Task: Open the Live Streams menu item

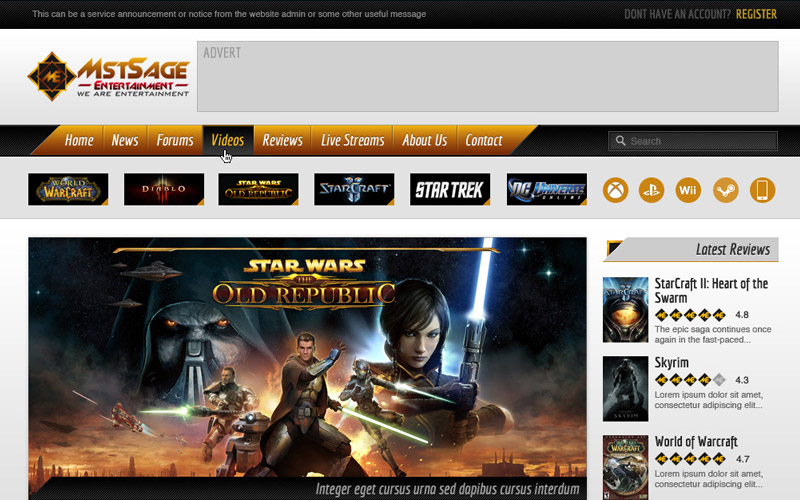Action: (x=353, y=140)
